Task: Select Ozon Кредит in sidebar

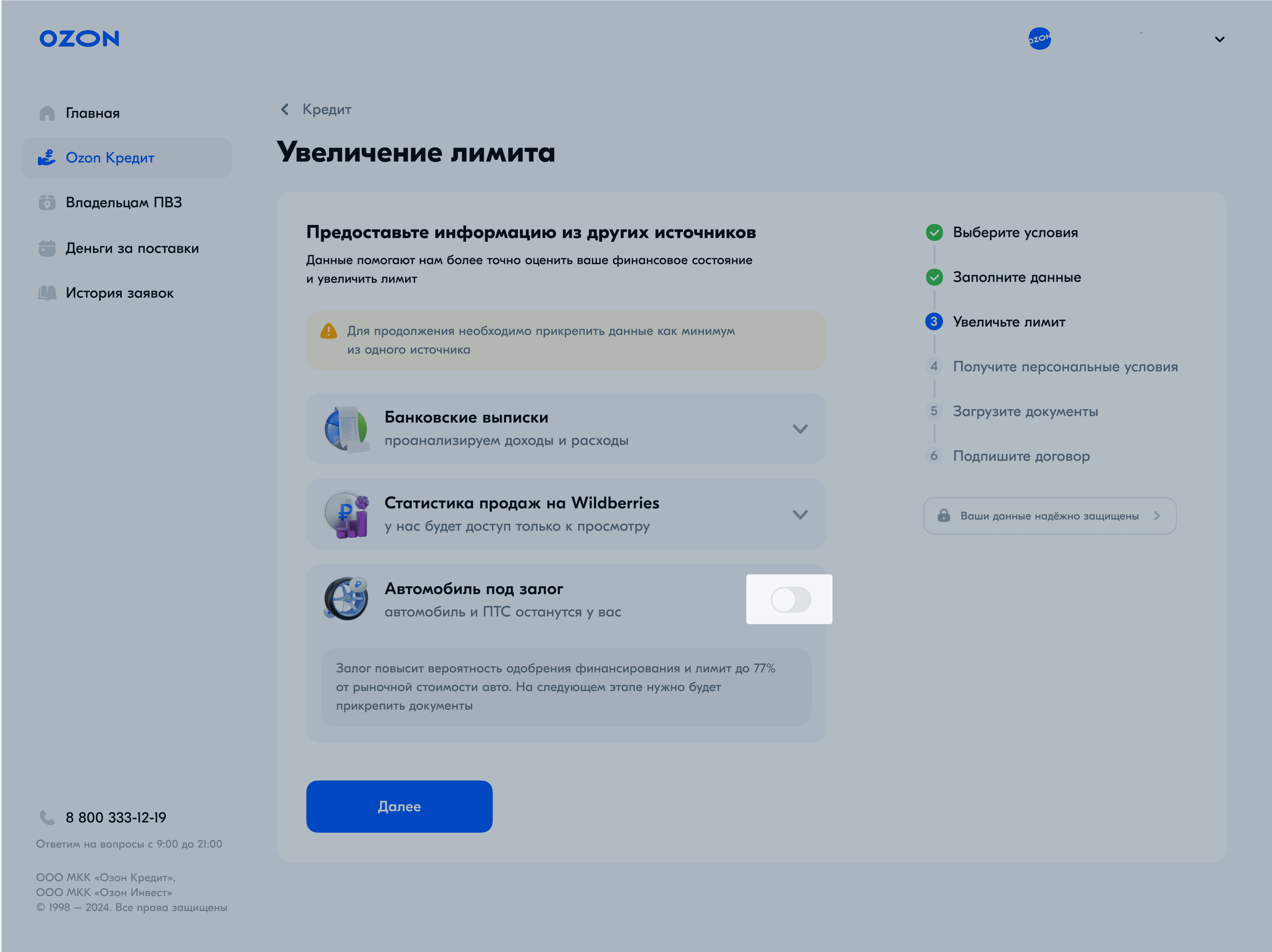Action: coord(127,158)
